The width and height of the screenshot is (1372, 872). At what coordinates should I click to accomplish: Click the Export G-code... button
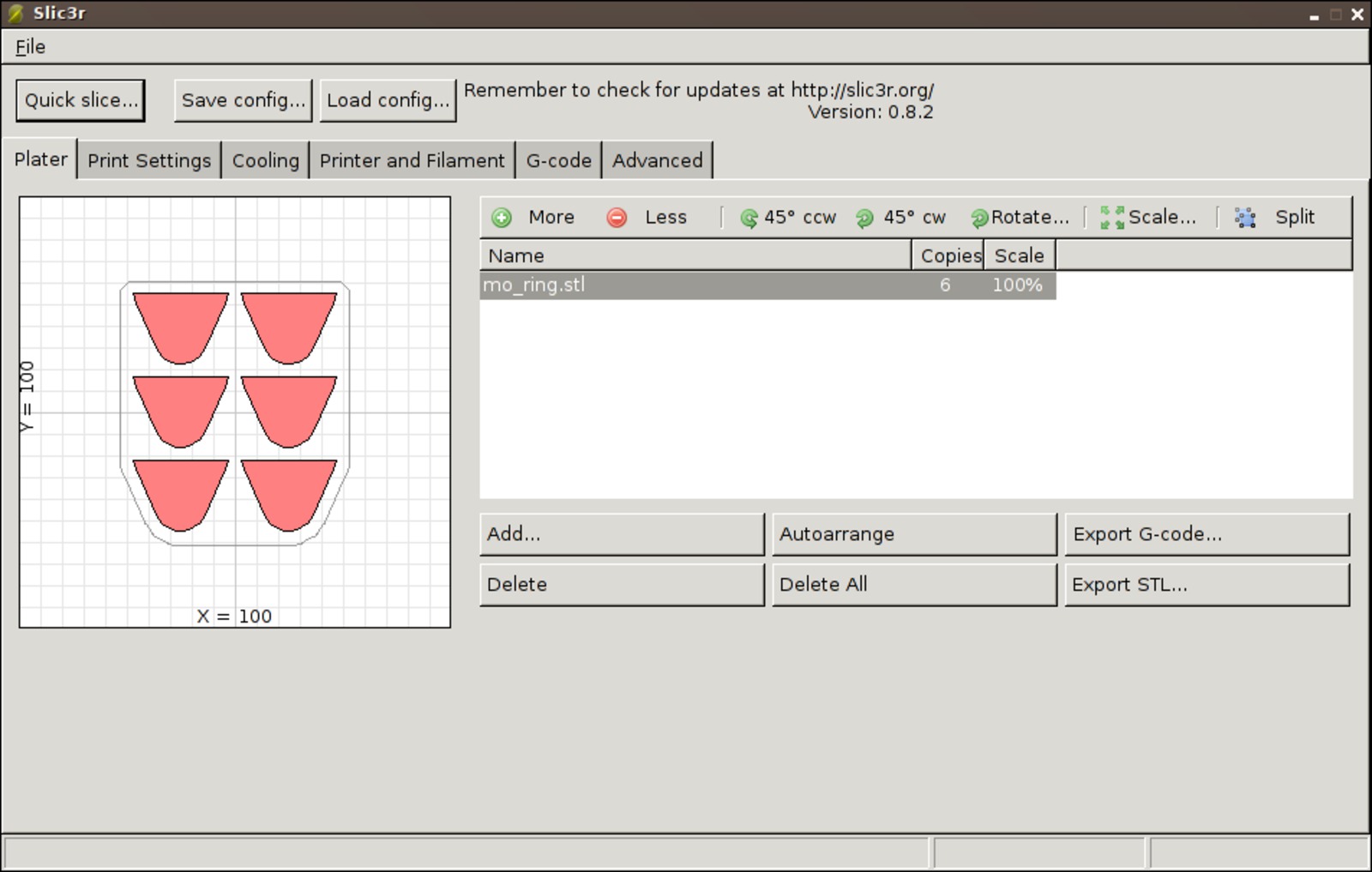pyautogui.click(x=1207, y=534)
